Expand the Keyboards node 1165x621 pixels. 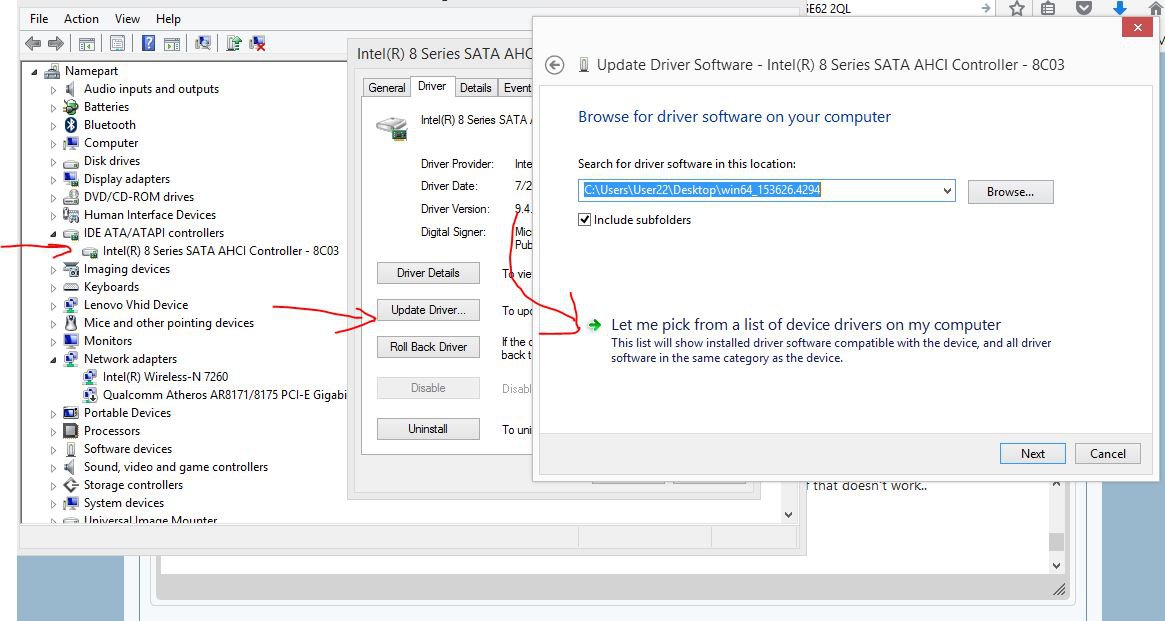coord(53,287)
